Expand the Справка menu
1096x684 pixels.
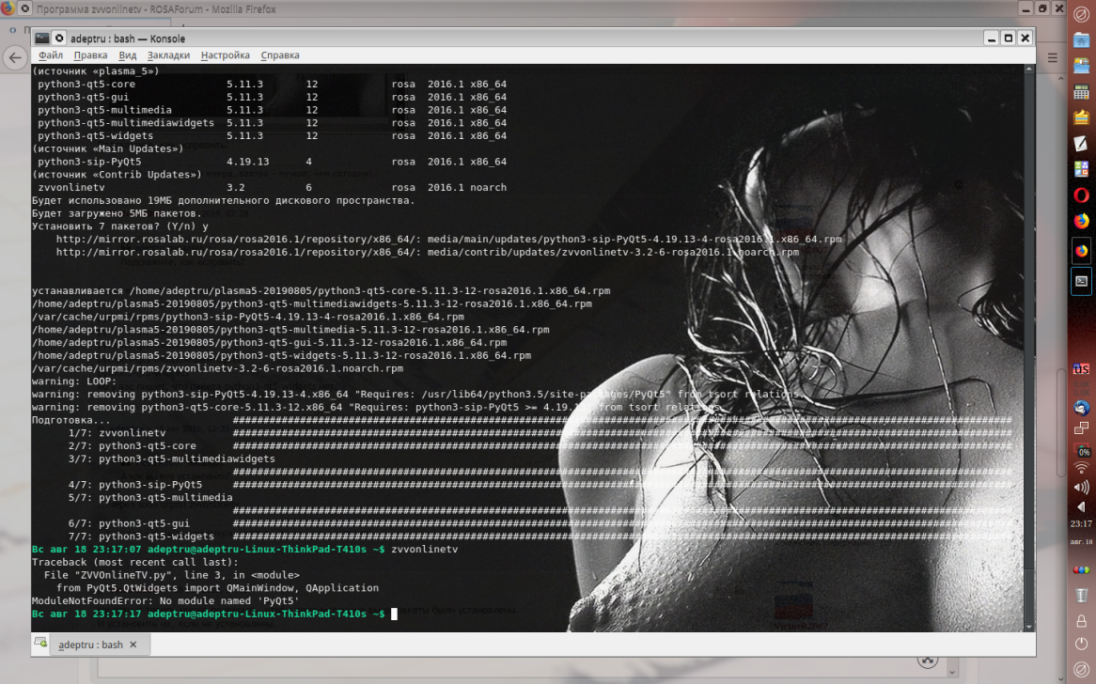coord(279,55)
